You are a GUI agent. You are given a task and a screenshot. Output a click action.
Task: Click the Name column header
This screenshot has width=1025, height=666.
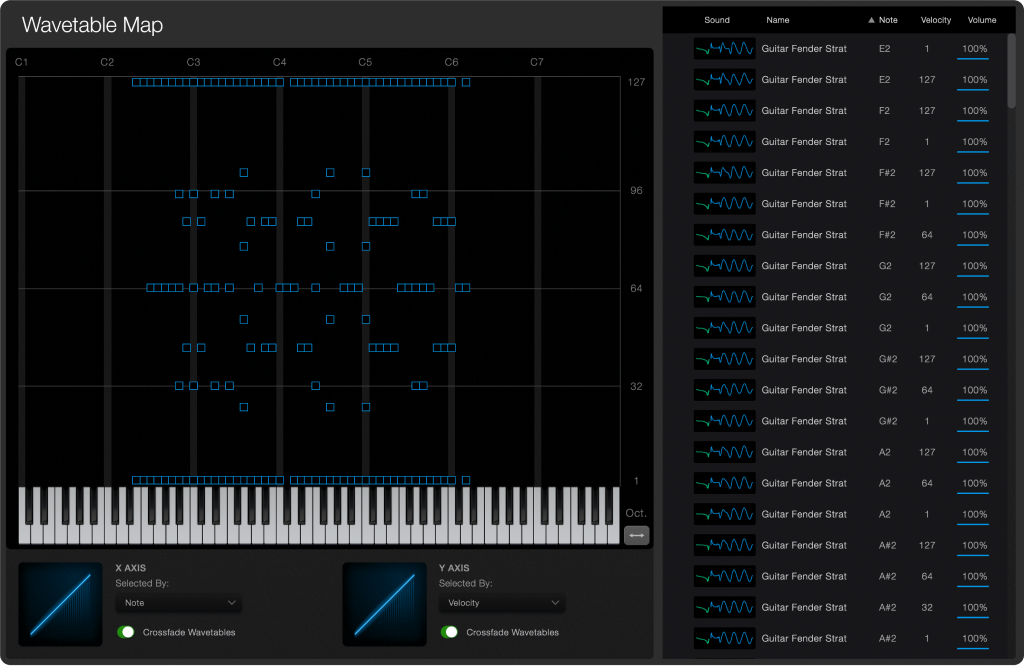click(x=778, y=20)
